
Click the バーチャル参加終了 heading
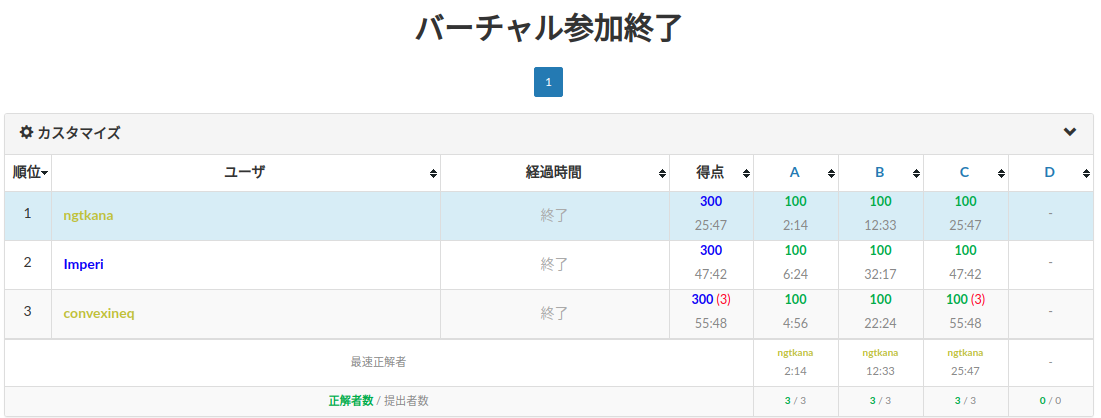coord(549,29)
